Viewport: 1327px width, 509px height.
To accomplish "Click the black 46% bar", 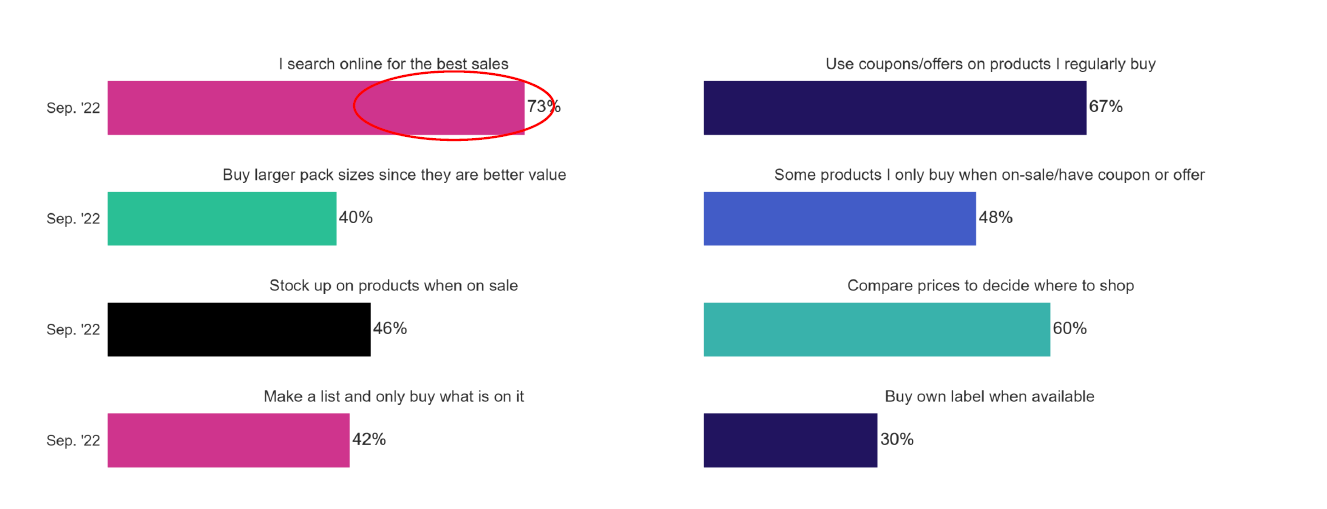I will (x=238, y=329).
